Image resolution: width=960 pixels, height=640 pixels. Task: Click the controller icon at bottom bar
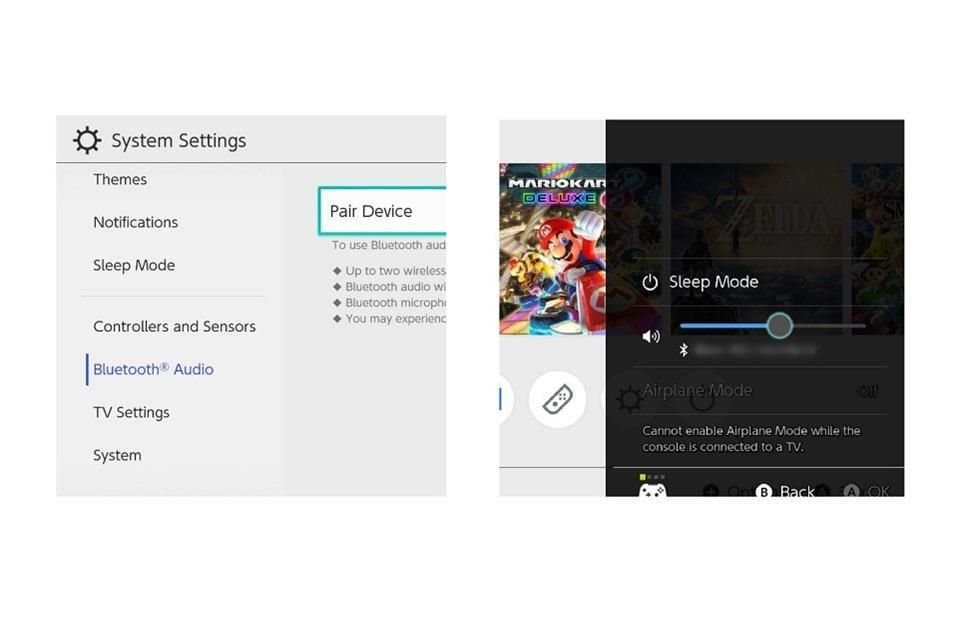point(652,490)
